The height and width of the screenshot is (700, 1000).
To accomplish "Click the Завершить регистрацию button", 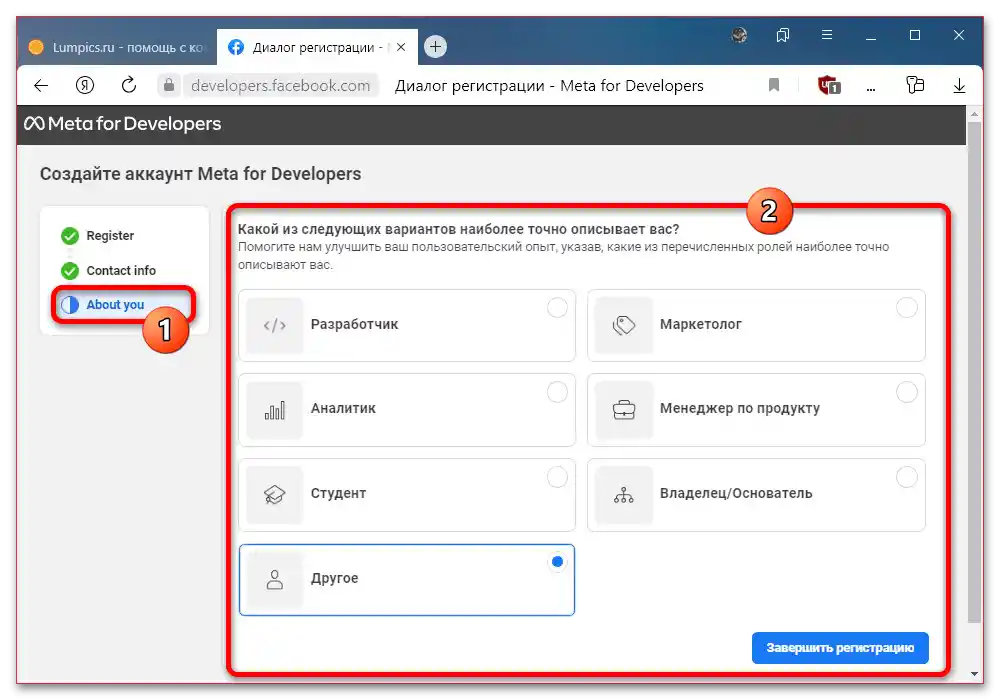I will pyautogui.click(x=840, y=648).
